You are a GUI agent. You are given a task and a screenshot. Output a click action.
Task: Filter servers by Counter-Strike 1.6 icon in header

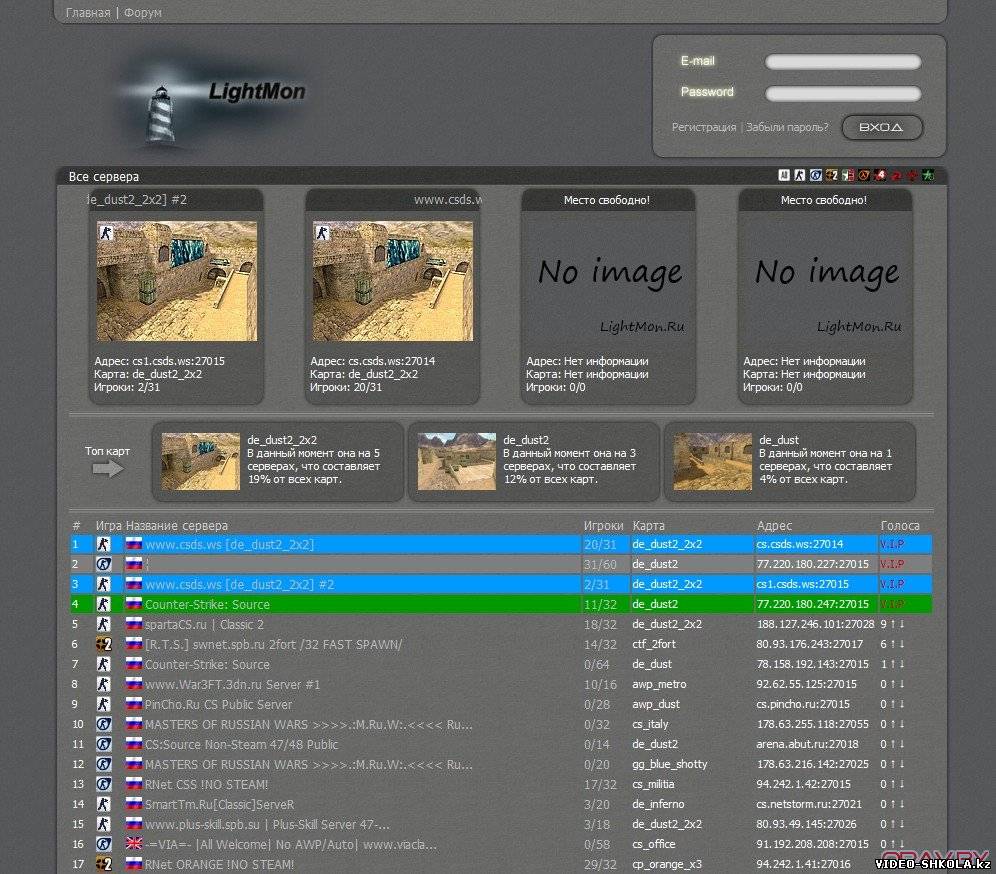coord(800,175)
